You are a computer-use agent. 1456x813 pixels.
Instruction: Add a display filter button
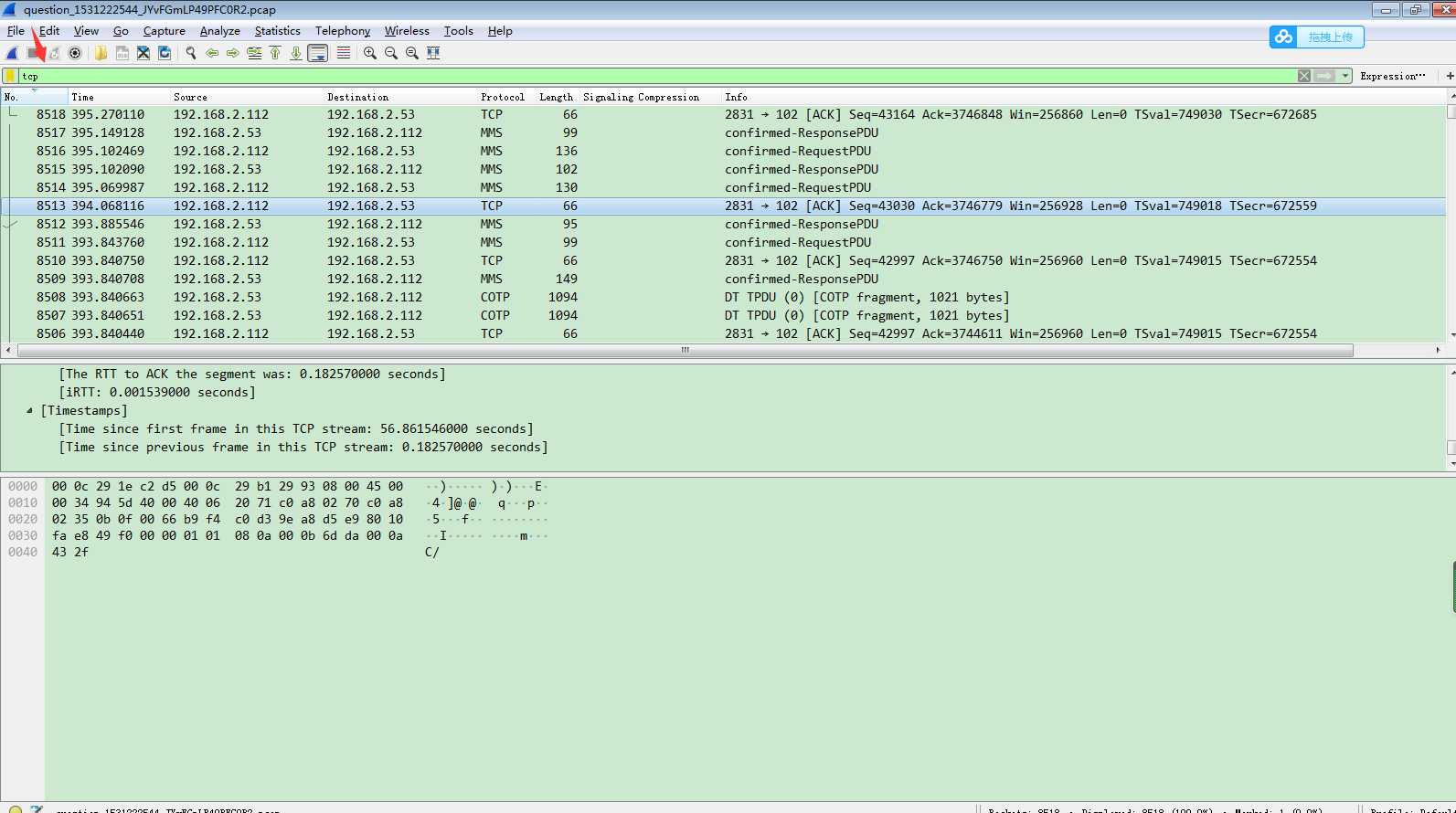point(1450,76)
